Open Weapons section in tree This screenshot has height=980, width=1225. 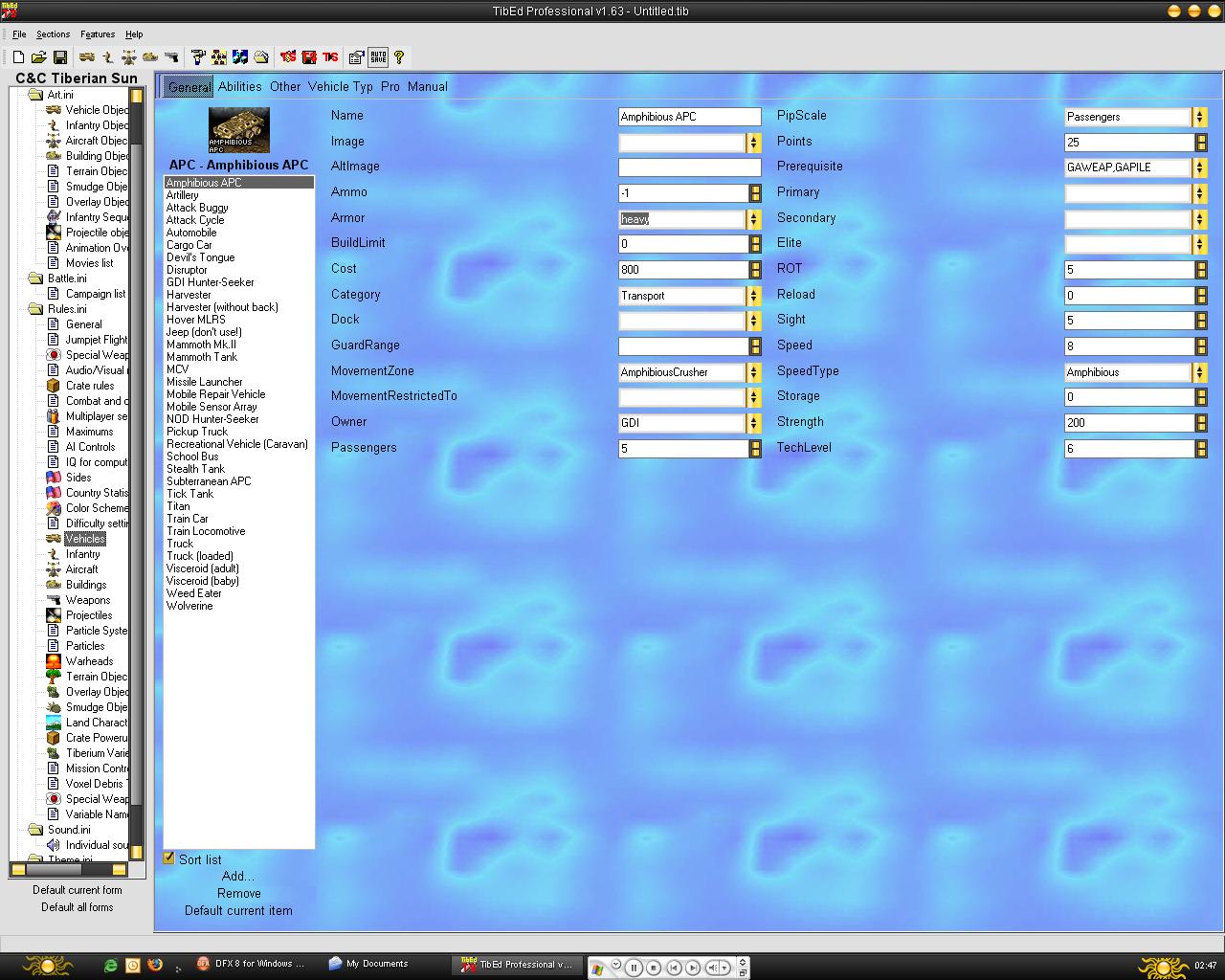[x=88, y=600]
